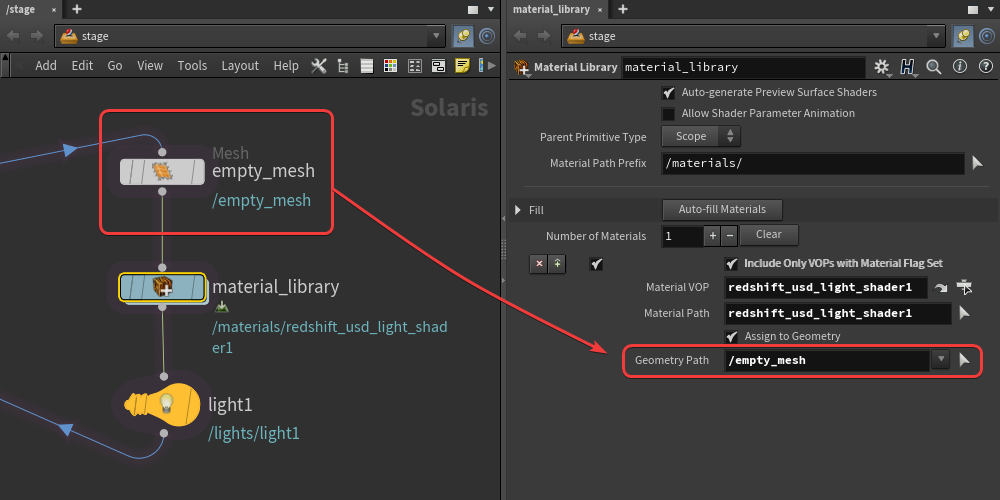Go back in the parameter pane path

(x=520, y=36)
